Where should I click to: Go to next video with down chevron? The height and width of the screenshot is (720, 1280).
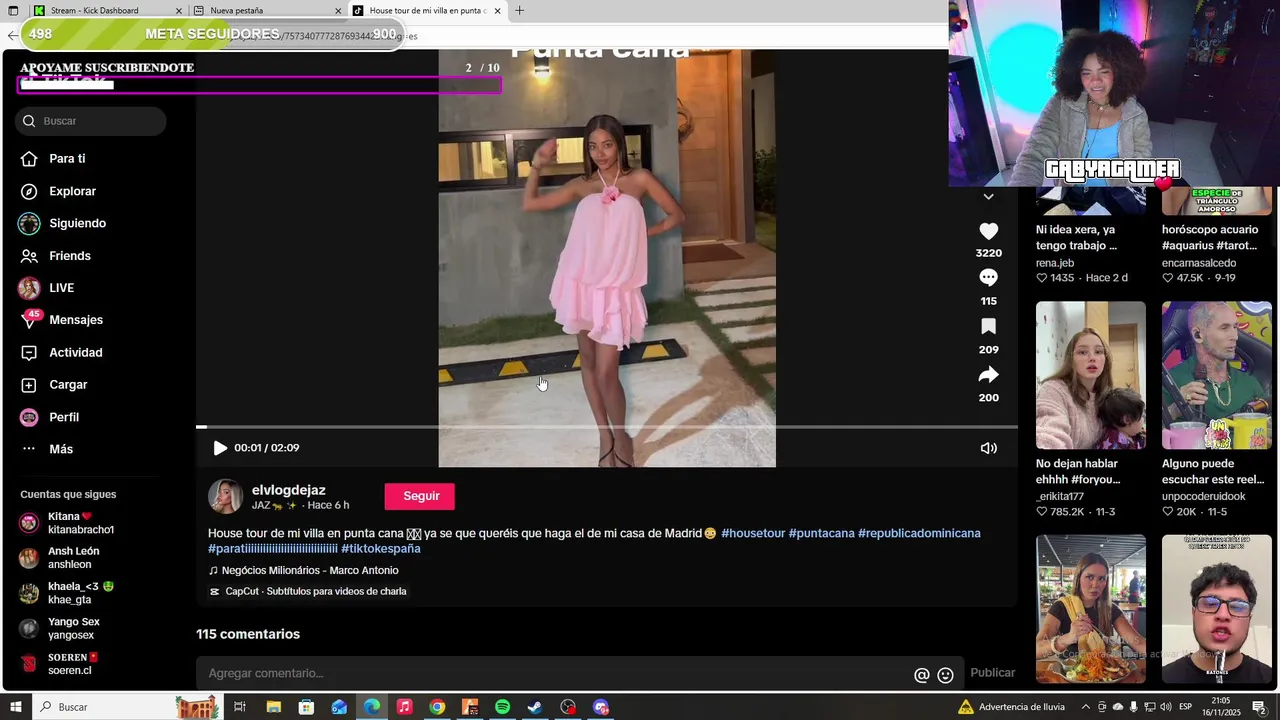(988, 196)
